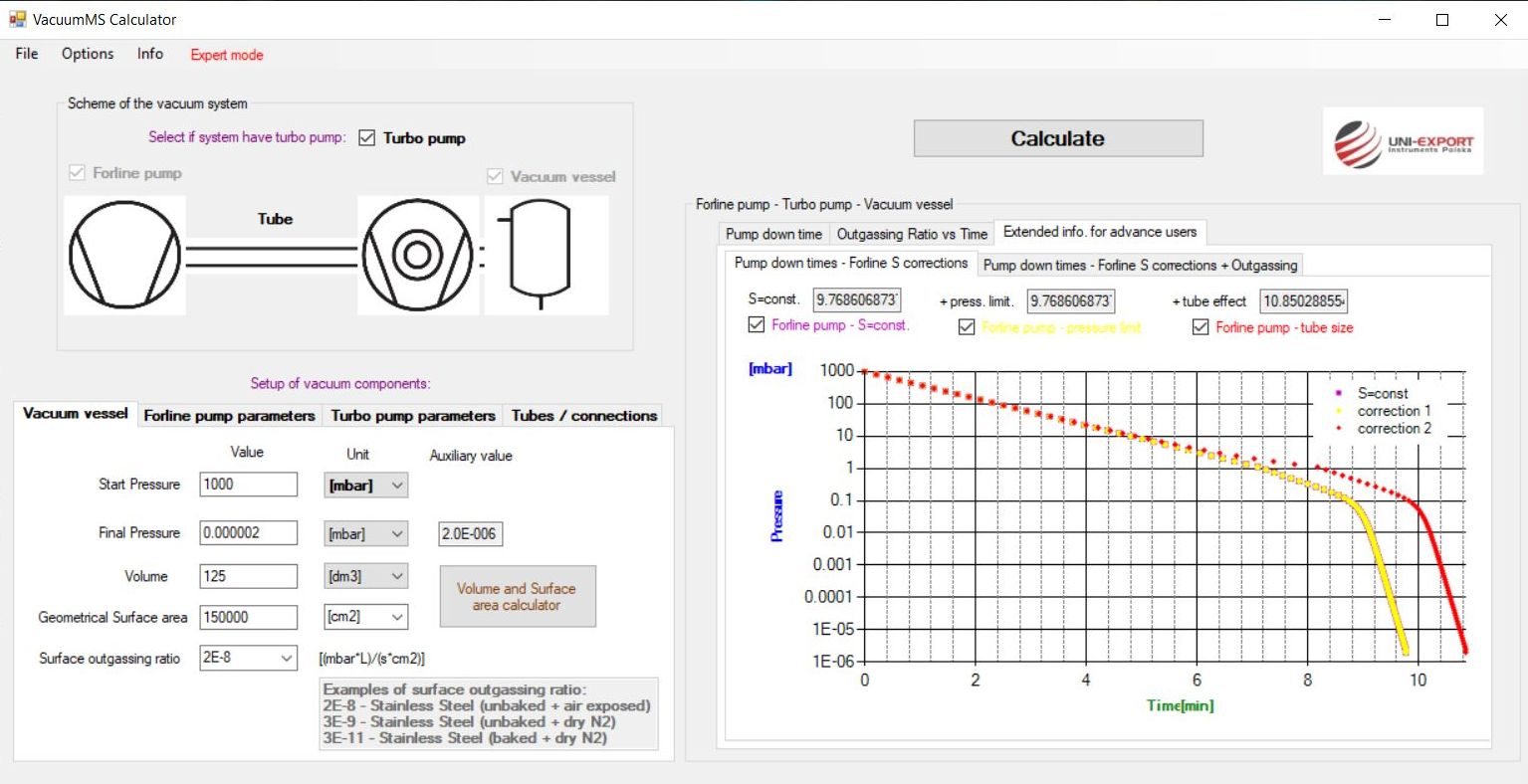Click the Volume value field
The width and height of the screenshot is (1528, 784).
click(249, 576)
